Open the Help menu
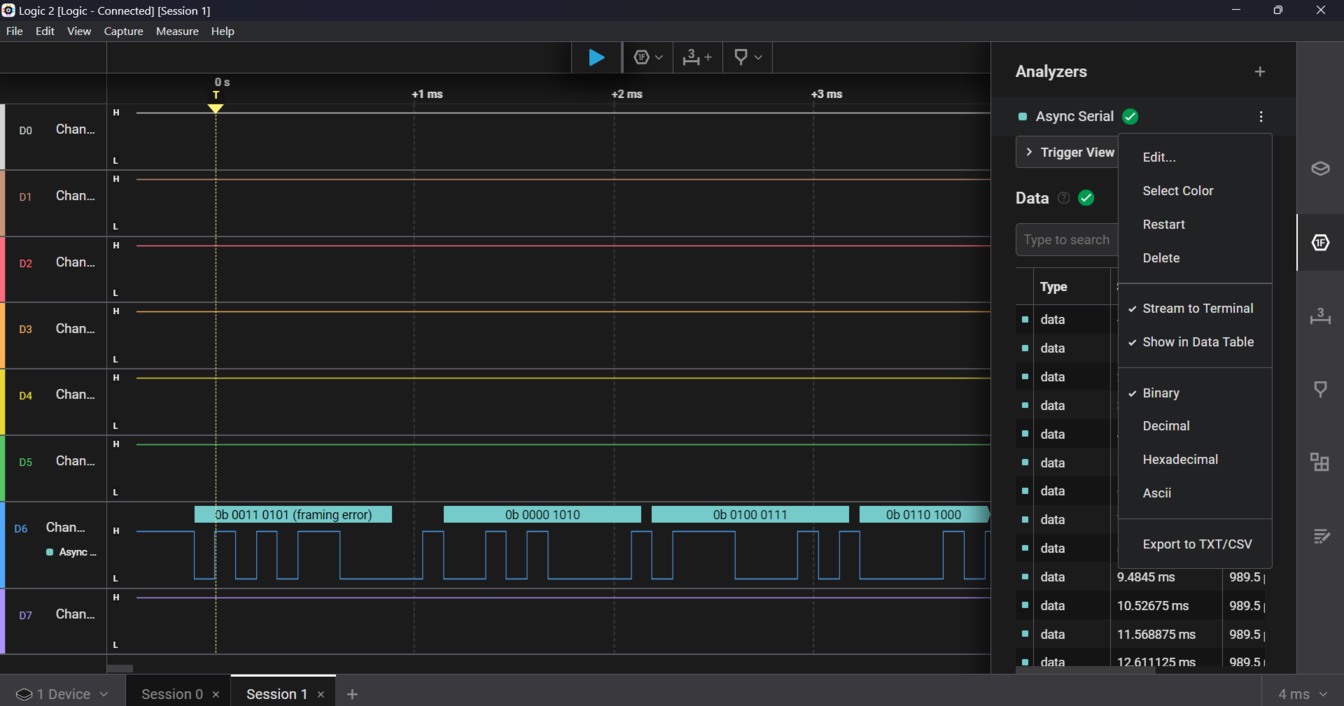This screenshot has height=706, width=1344. point(222,31)
